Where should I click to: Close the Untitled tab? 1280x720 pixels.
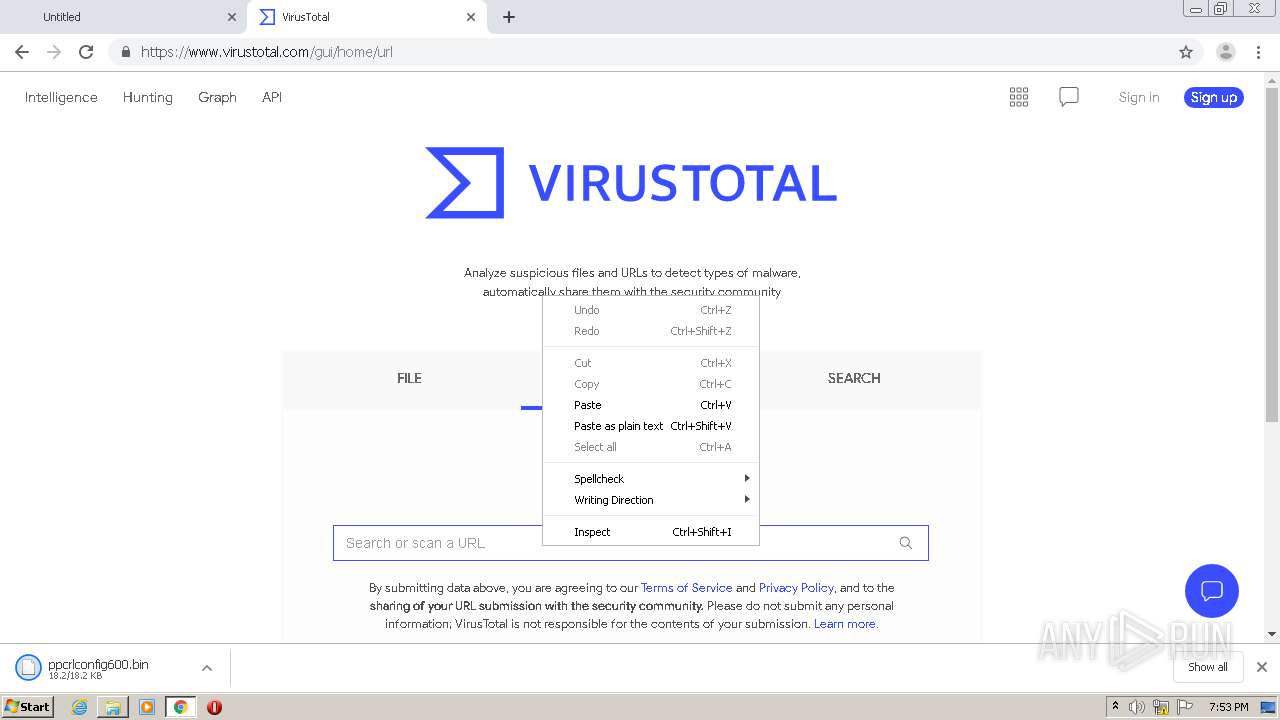(232, 17)
